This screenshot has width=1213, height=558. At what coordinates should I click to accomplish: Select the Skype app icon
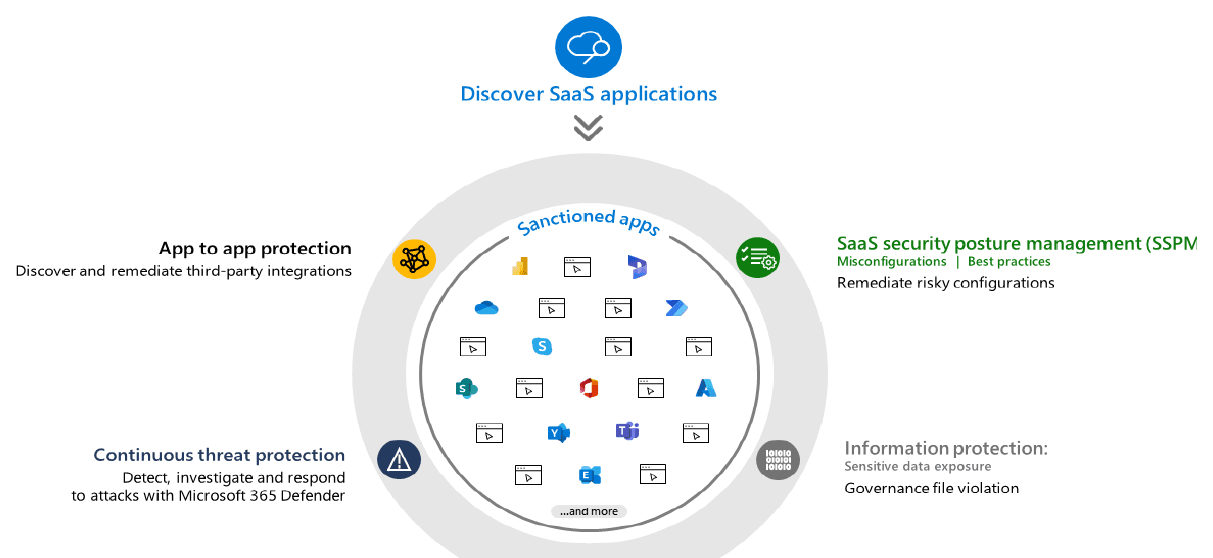[542, 346]
